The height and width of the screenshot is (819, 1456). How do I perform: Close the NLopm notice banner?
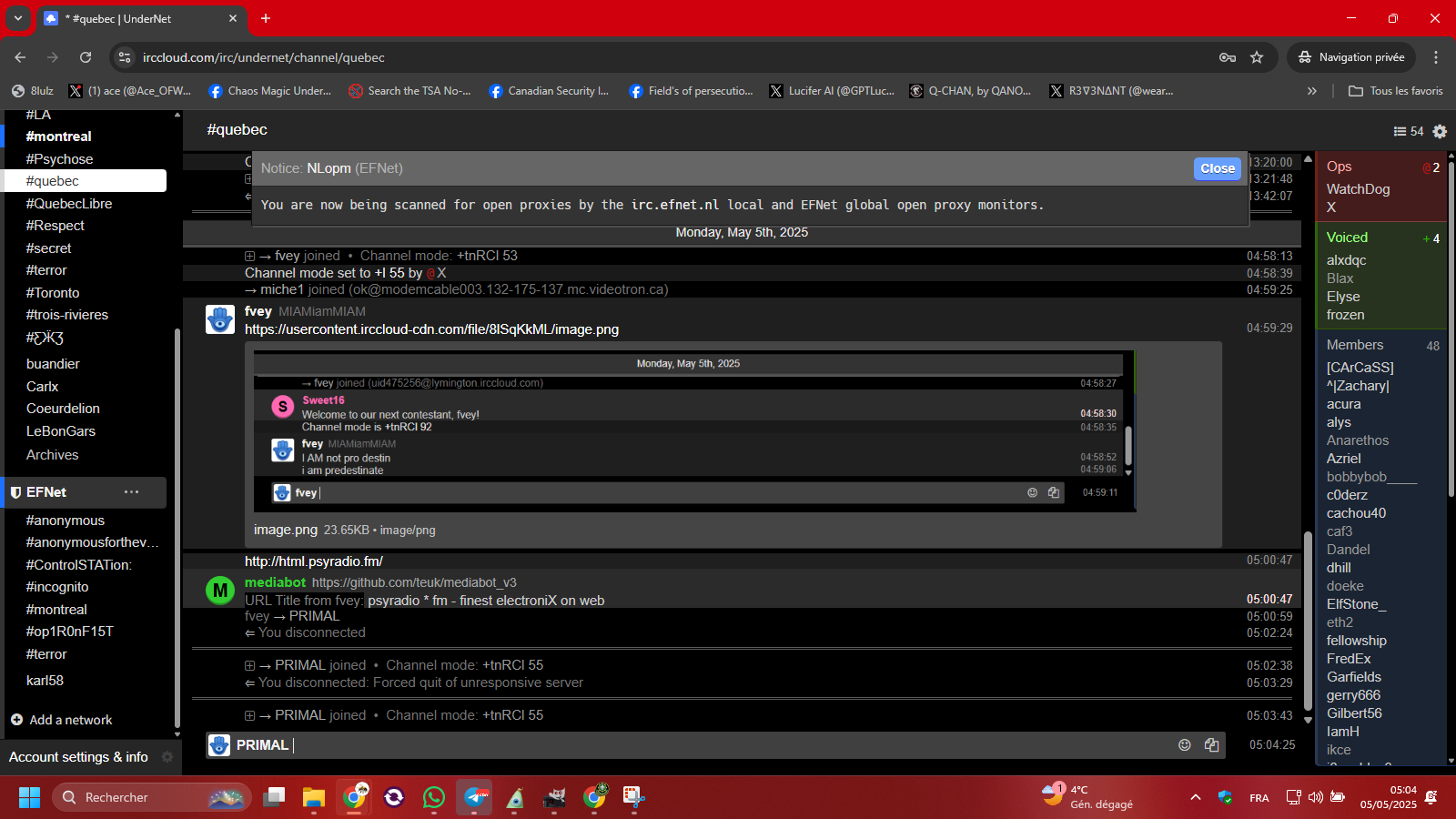(1217, 168)
